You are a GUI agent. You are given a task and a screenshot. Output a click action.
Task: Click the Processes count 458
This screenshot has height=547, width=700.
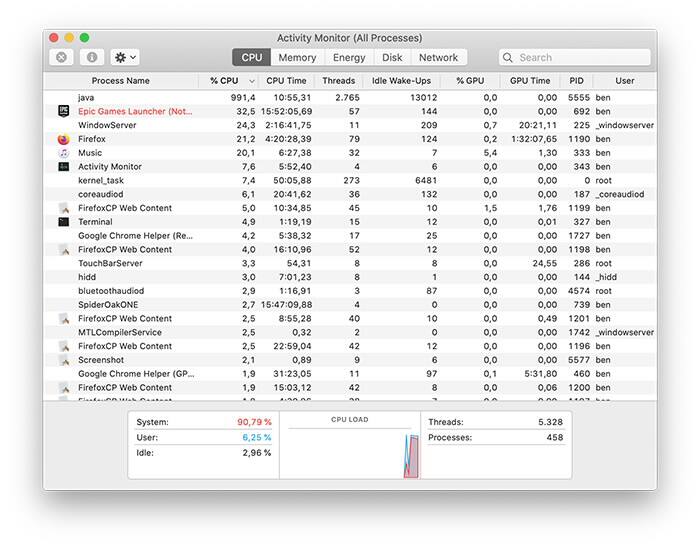554,437
